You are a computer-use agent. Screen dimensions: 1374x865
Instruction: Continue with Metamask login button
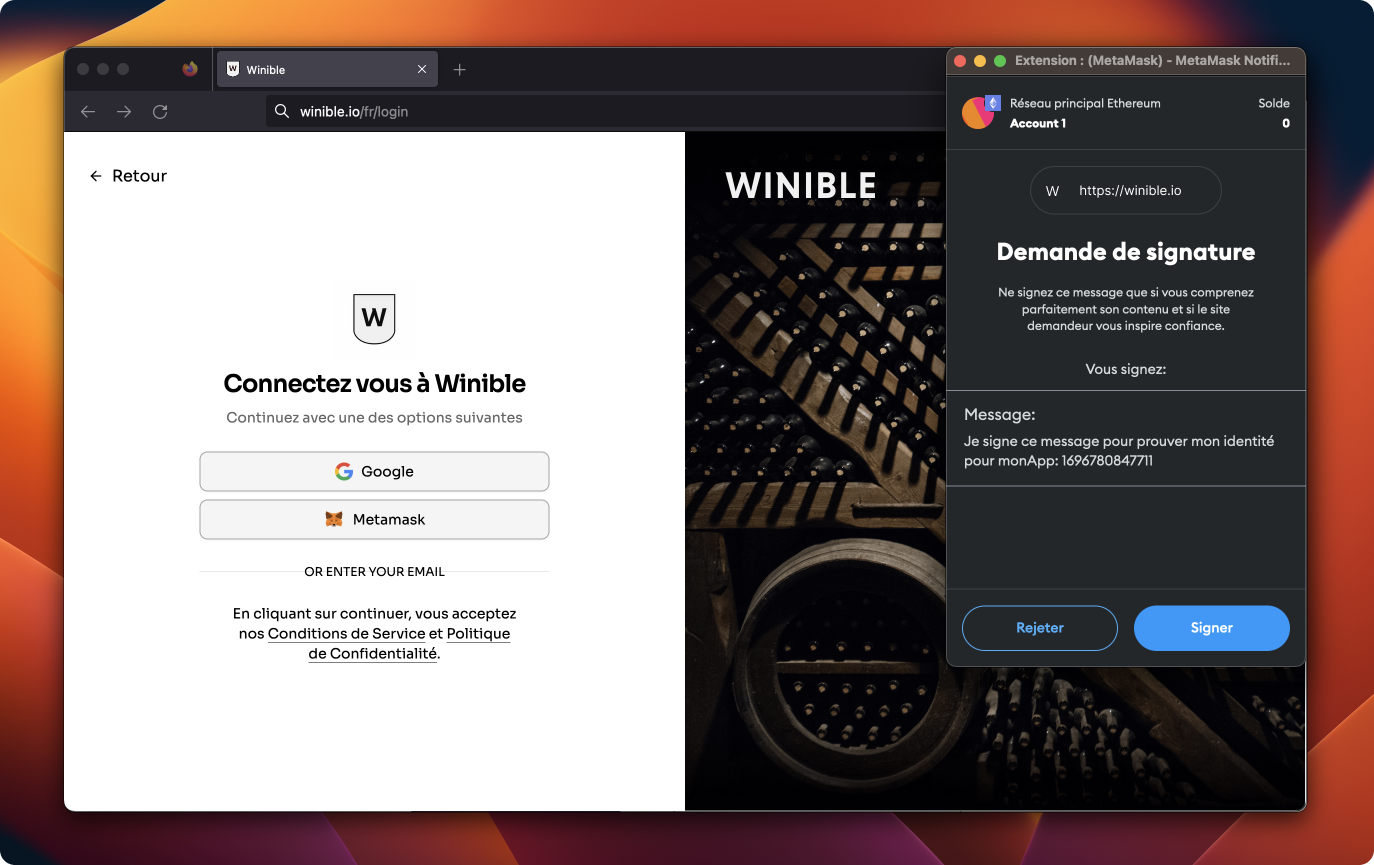coord(374,519)
